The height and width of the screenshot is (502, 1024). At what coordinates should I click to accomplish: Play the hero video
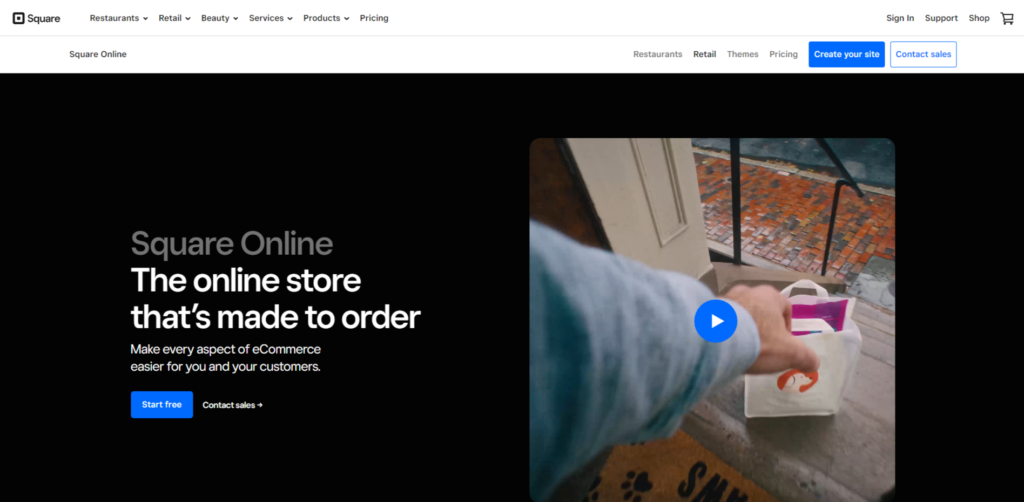[715, 321]
